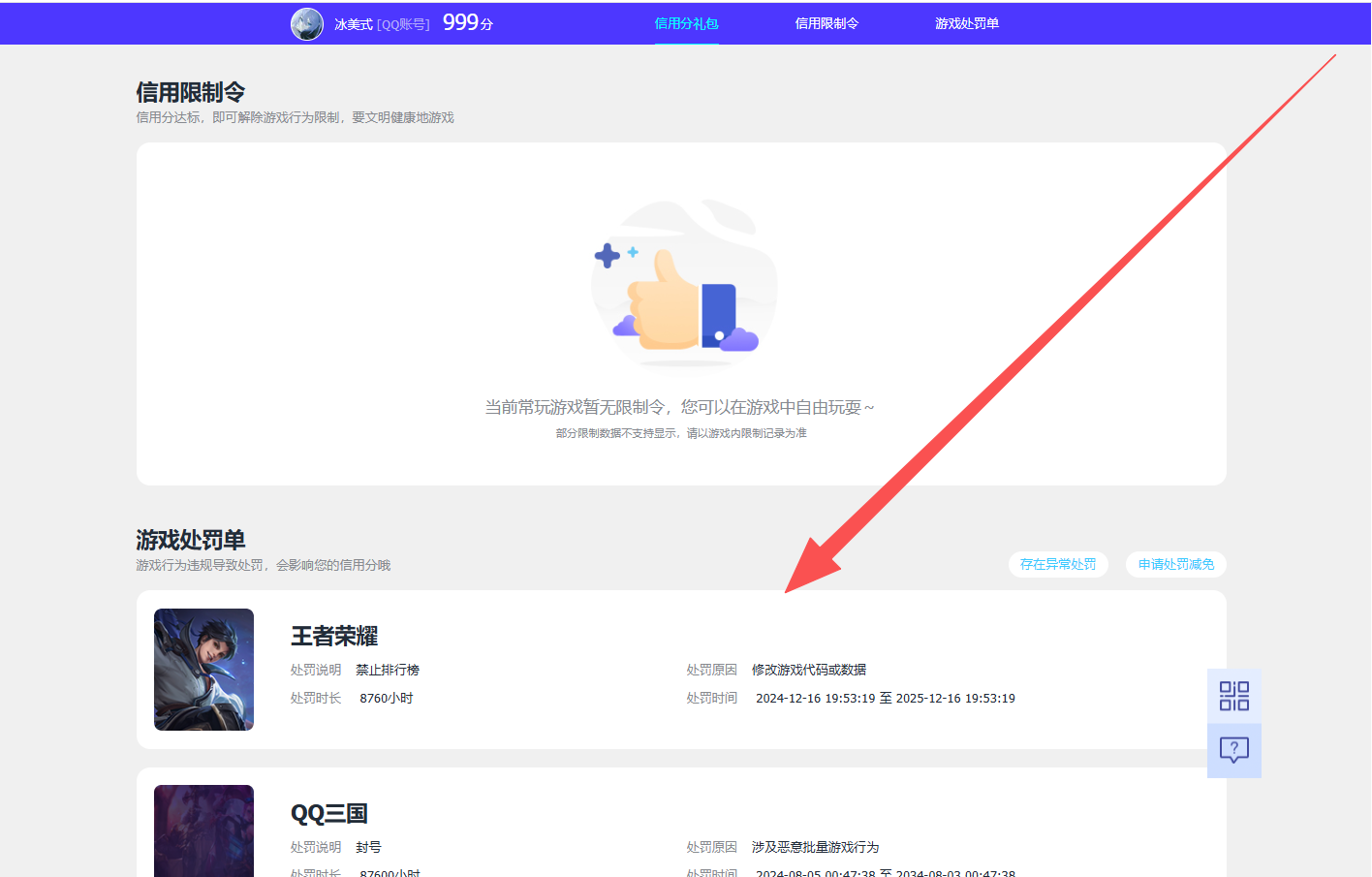Open the 王者荣耀 game cover image

(203, 670)
